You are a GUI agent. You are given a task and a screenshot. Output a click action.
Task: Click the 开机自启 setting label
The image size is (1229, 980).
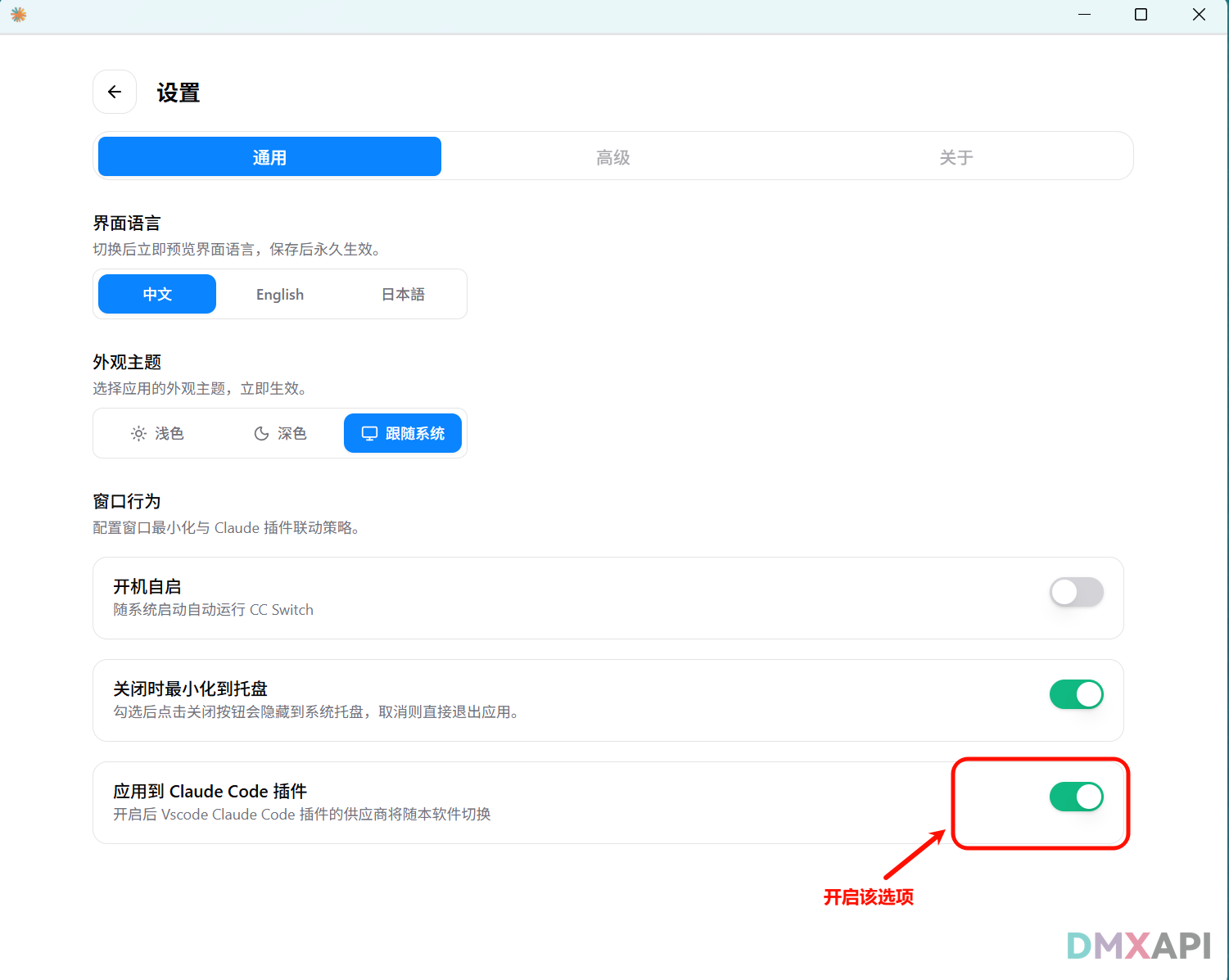coord(147,586)
